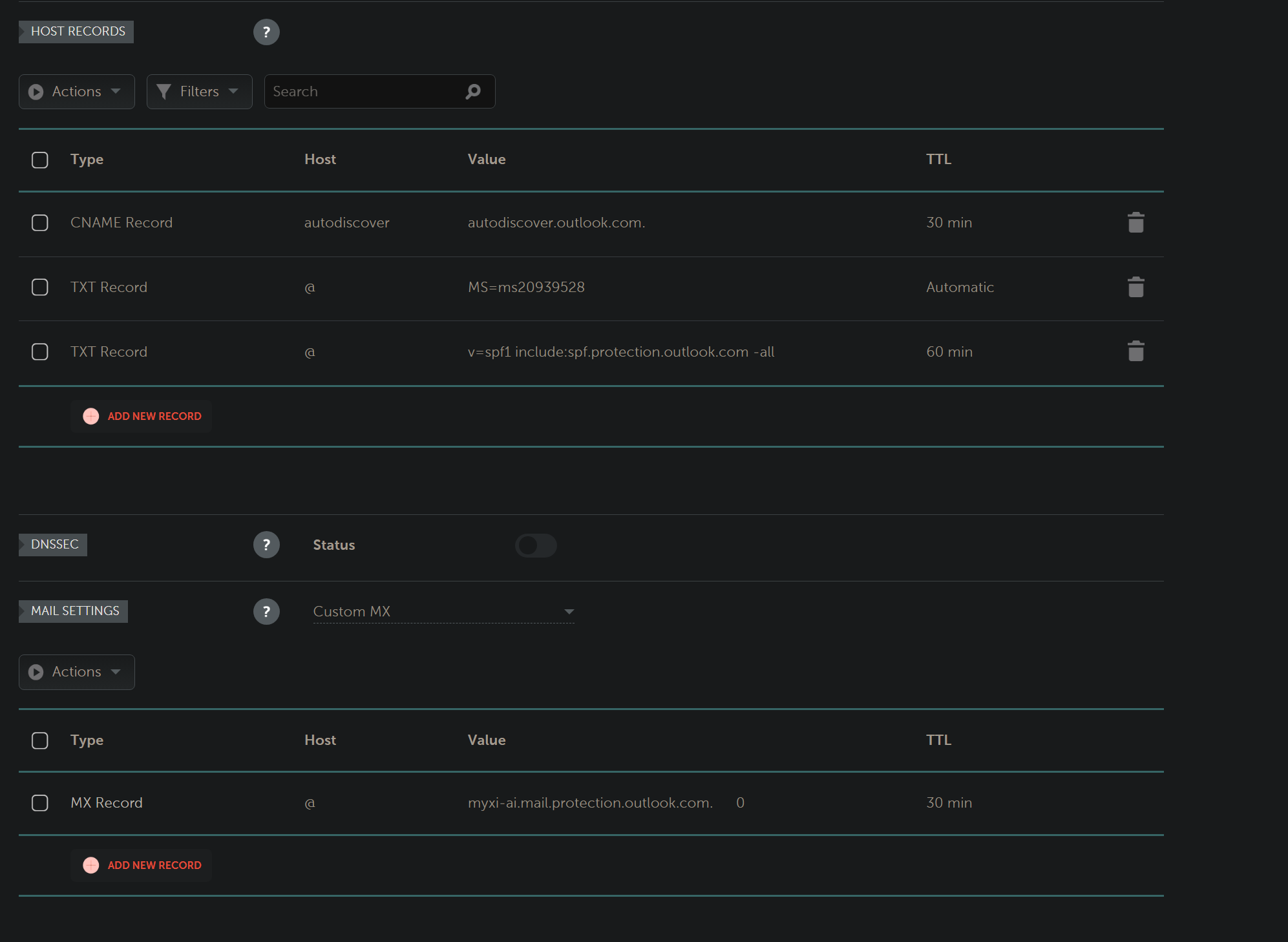Open Mail Settings help question mark icon
This screenshot has width=1288, height=942.
click(266, 611)
